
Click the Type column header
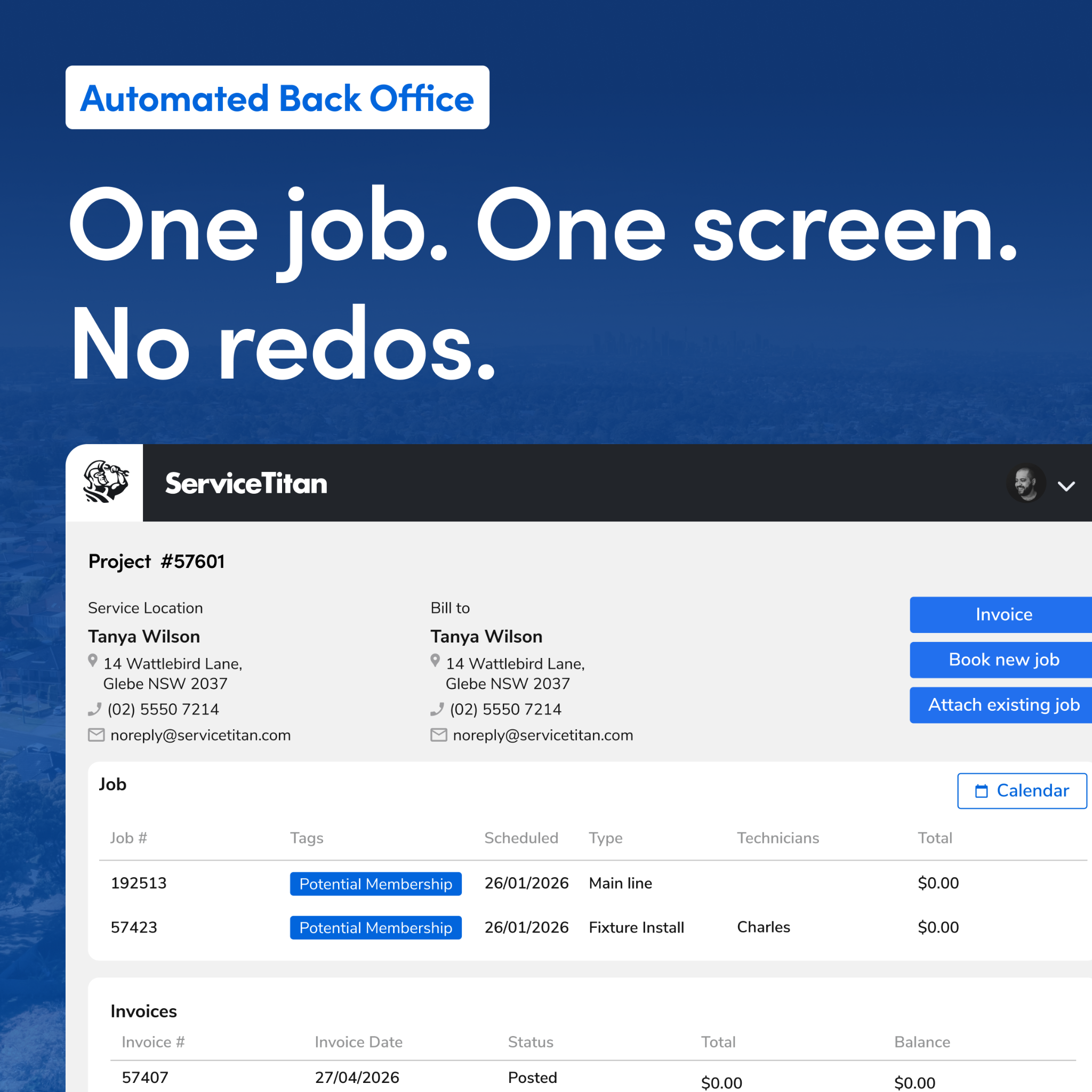click(605, 838)
